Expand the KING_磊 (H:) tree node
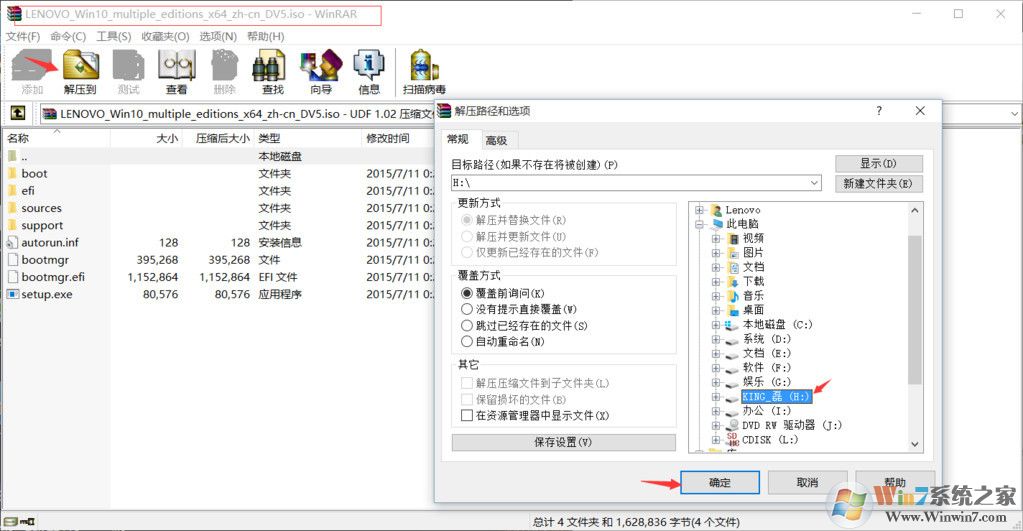Viewport: 1023px width, 531px height. [x=716, y=397]
